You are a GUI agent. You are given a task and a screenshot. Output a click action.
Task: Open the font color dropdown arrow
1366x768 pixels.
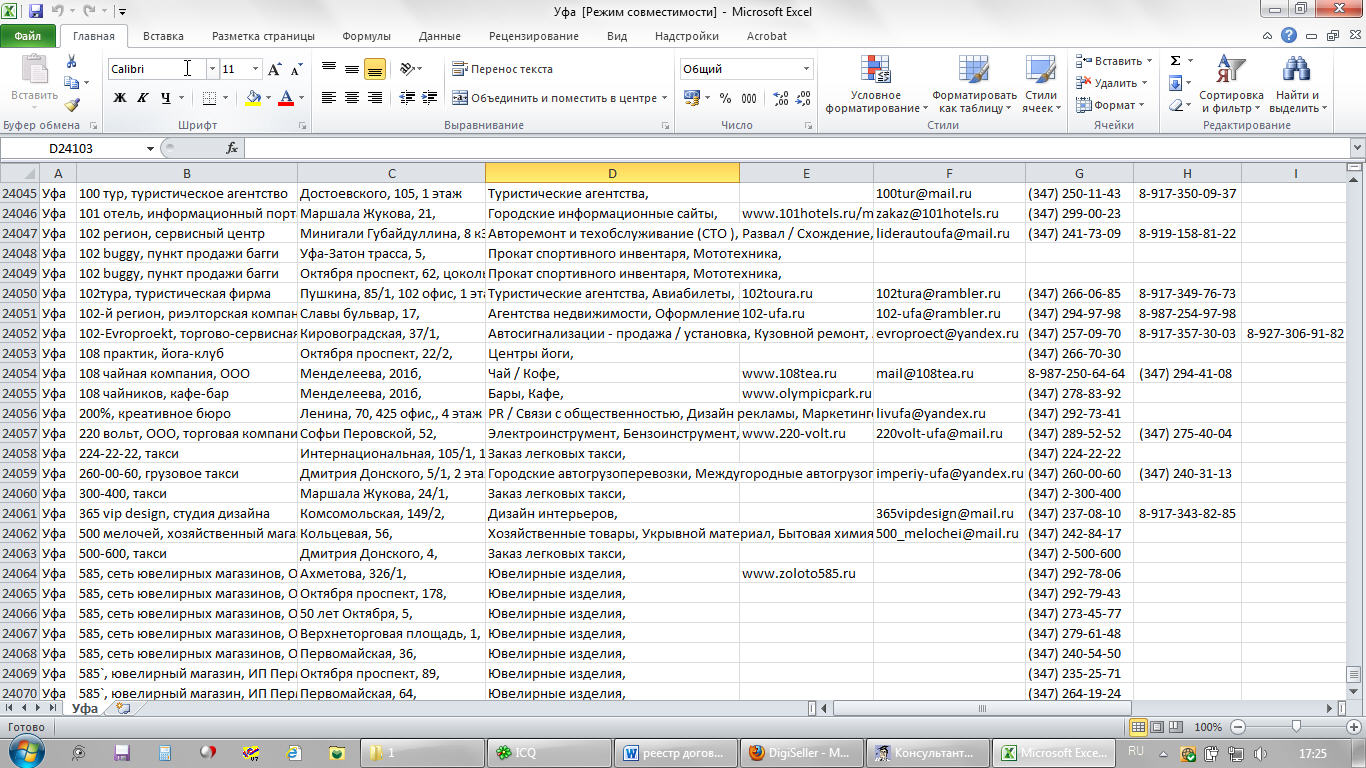(x=301, y=98)
